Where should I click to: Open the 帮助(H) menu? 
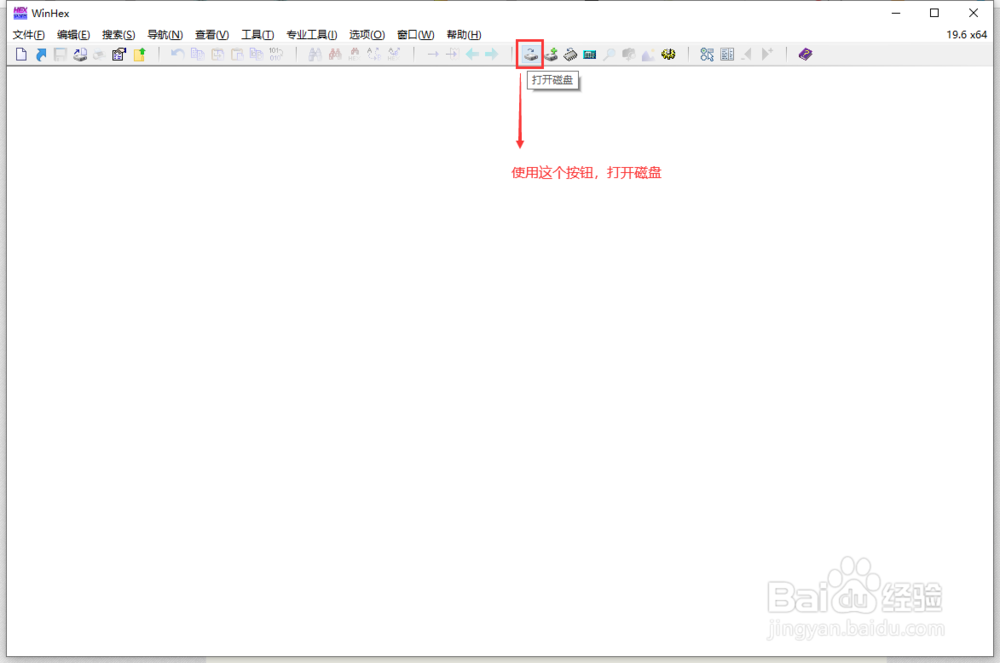[x=464, y=35]
